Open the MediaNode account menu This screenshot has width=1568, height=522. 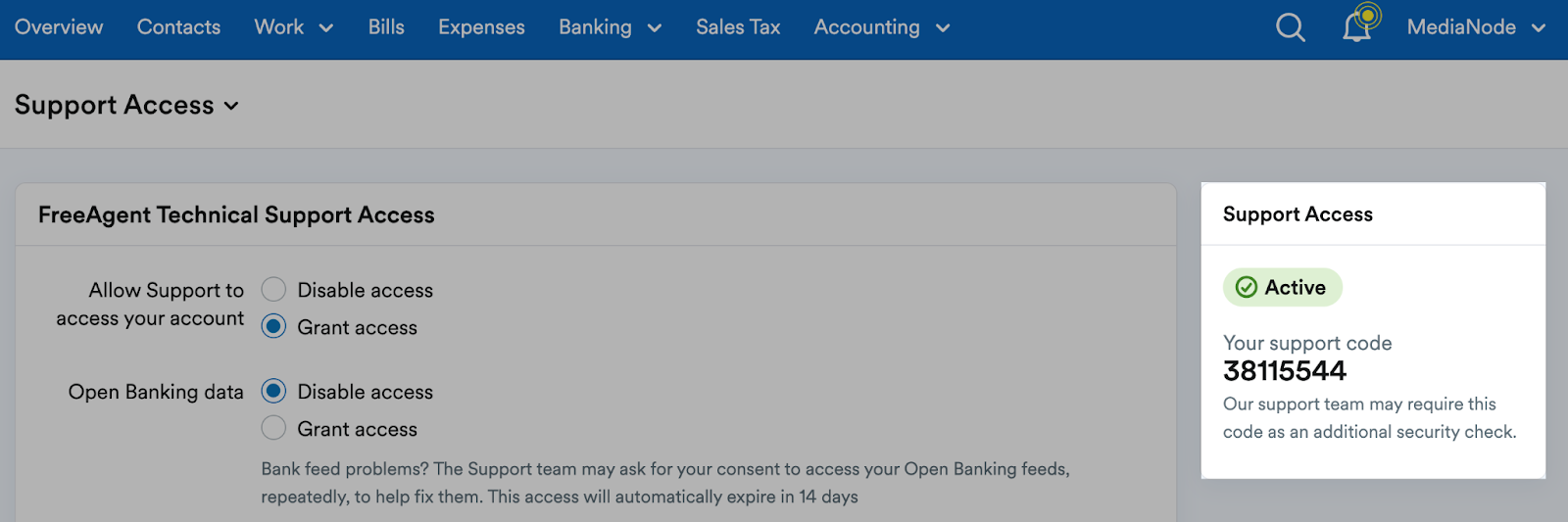[1475, 27]
